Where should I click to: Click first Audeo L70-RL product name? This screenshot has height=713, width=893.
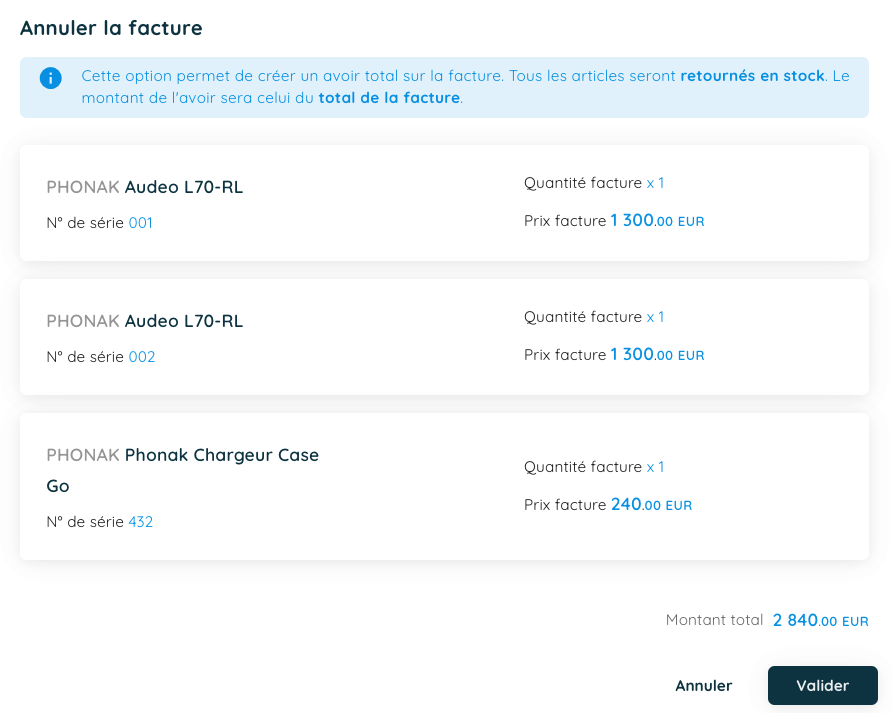tap(184, 187)
